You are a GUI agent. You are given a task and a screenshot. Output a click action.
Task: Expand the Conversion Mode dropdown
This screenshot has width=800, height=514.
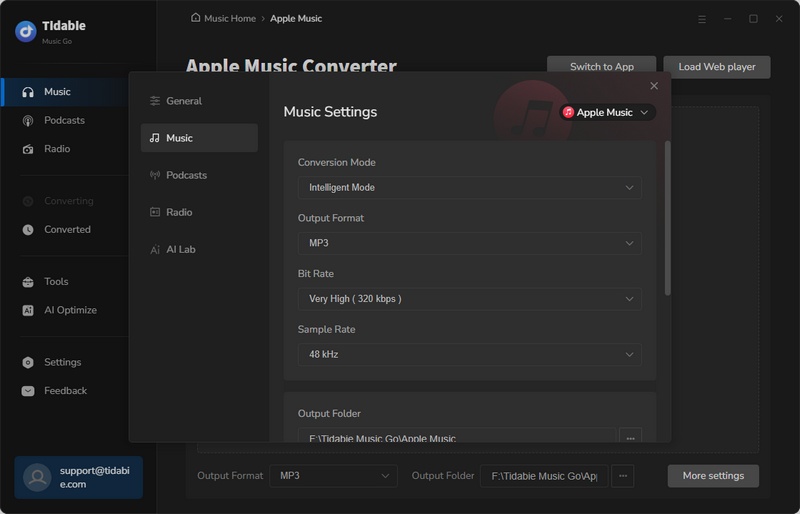469,187
